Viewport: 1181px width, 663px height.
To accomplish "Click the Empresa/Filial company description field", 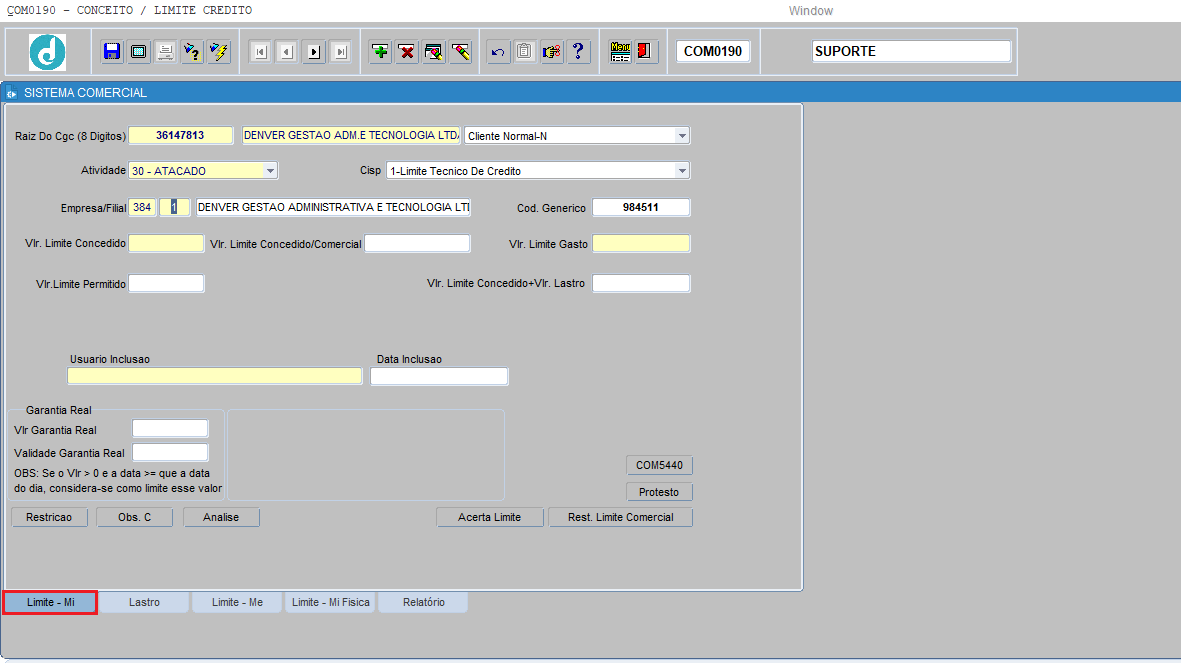I will 333,207.
